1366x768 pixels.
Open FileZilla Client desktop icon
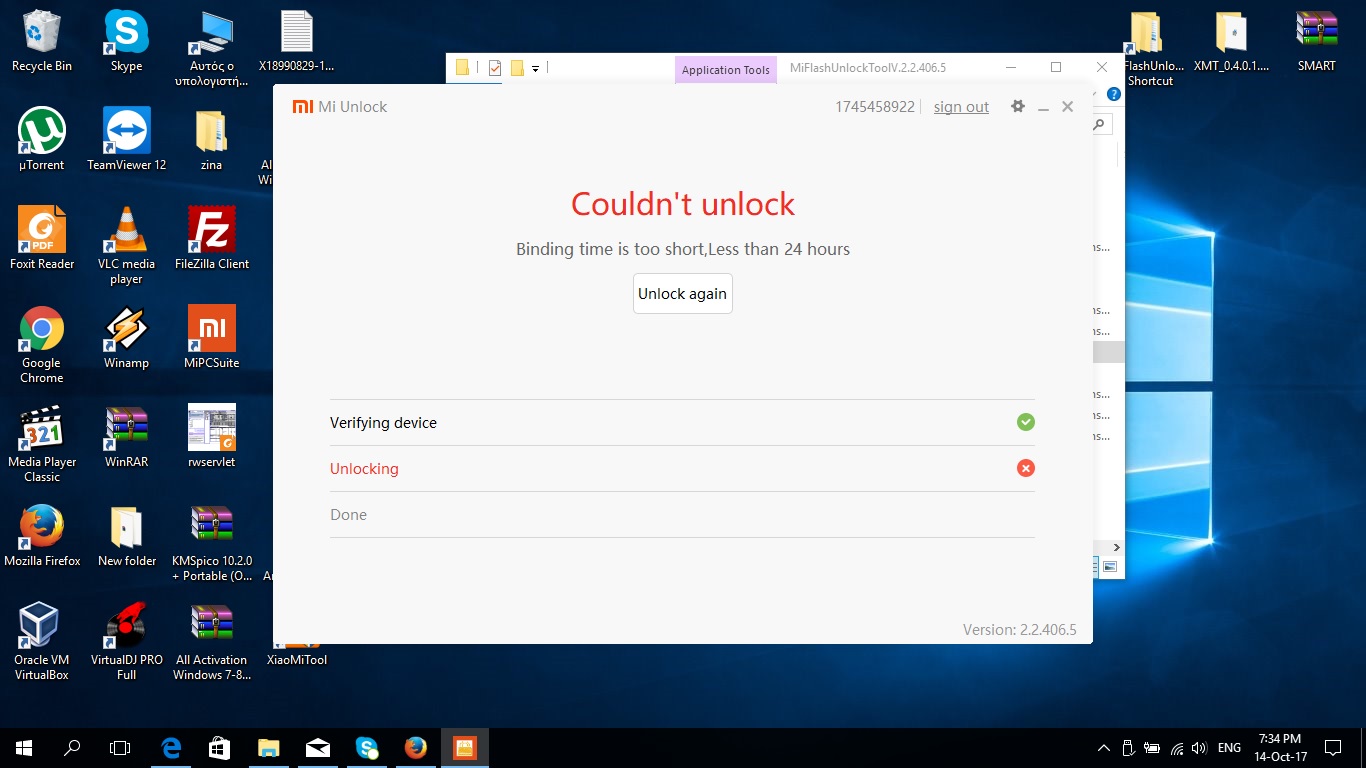212,237
